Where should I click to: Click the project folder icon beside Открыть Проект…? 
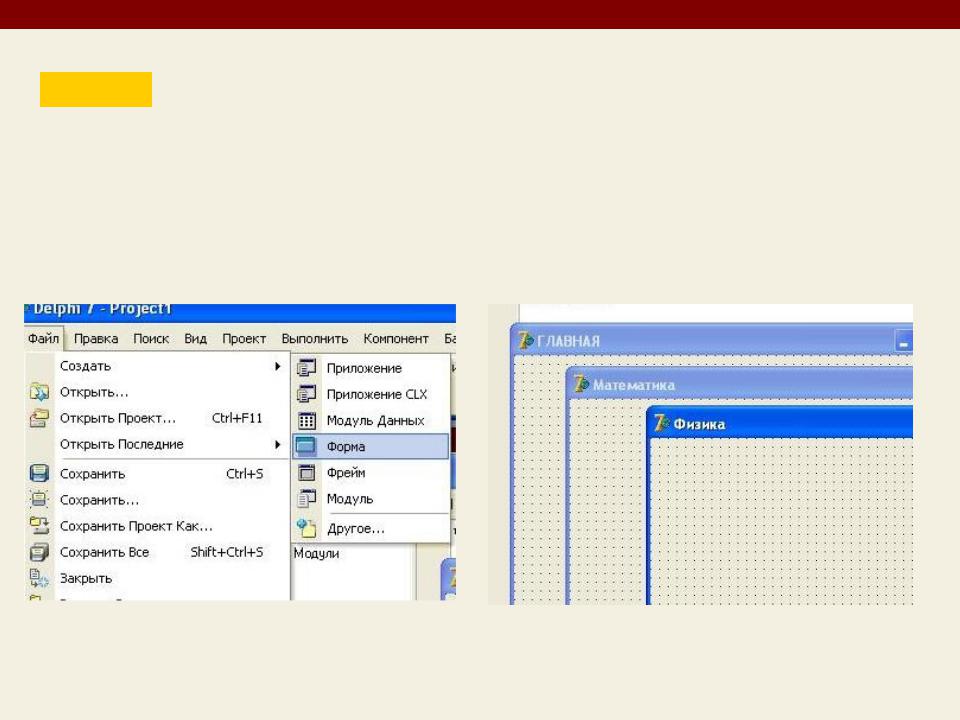(39, 418)
